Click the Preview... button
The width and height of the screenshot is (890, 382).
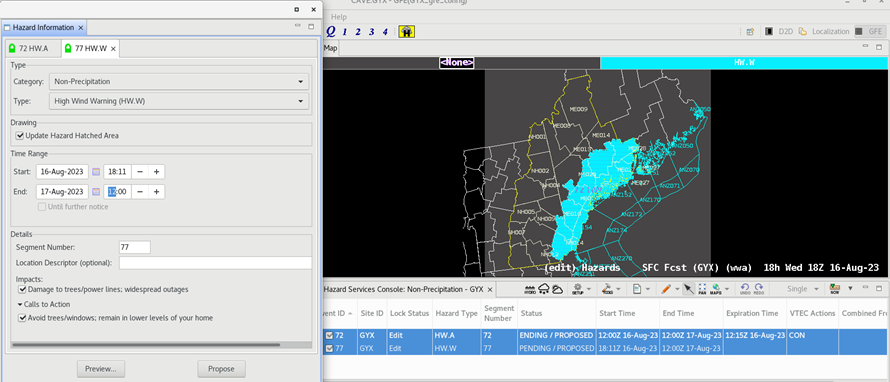(101, 369)
